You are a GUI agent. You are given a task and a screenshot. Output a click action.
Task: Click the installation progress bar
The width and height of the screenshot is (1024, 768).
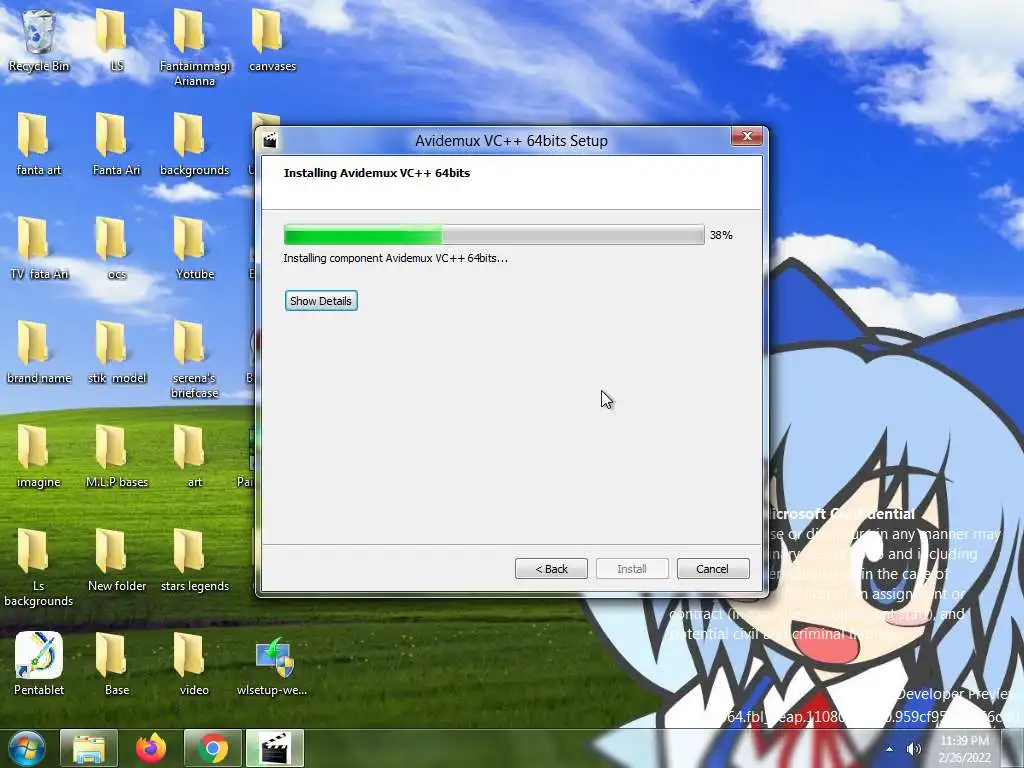tap(494, 234)
